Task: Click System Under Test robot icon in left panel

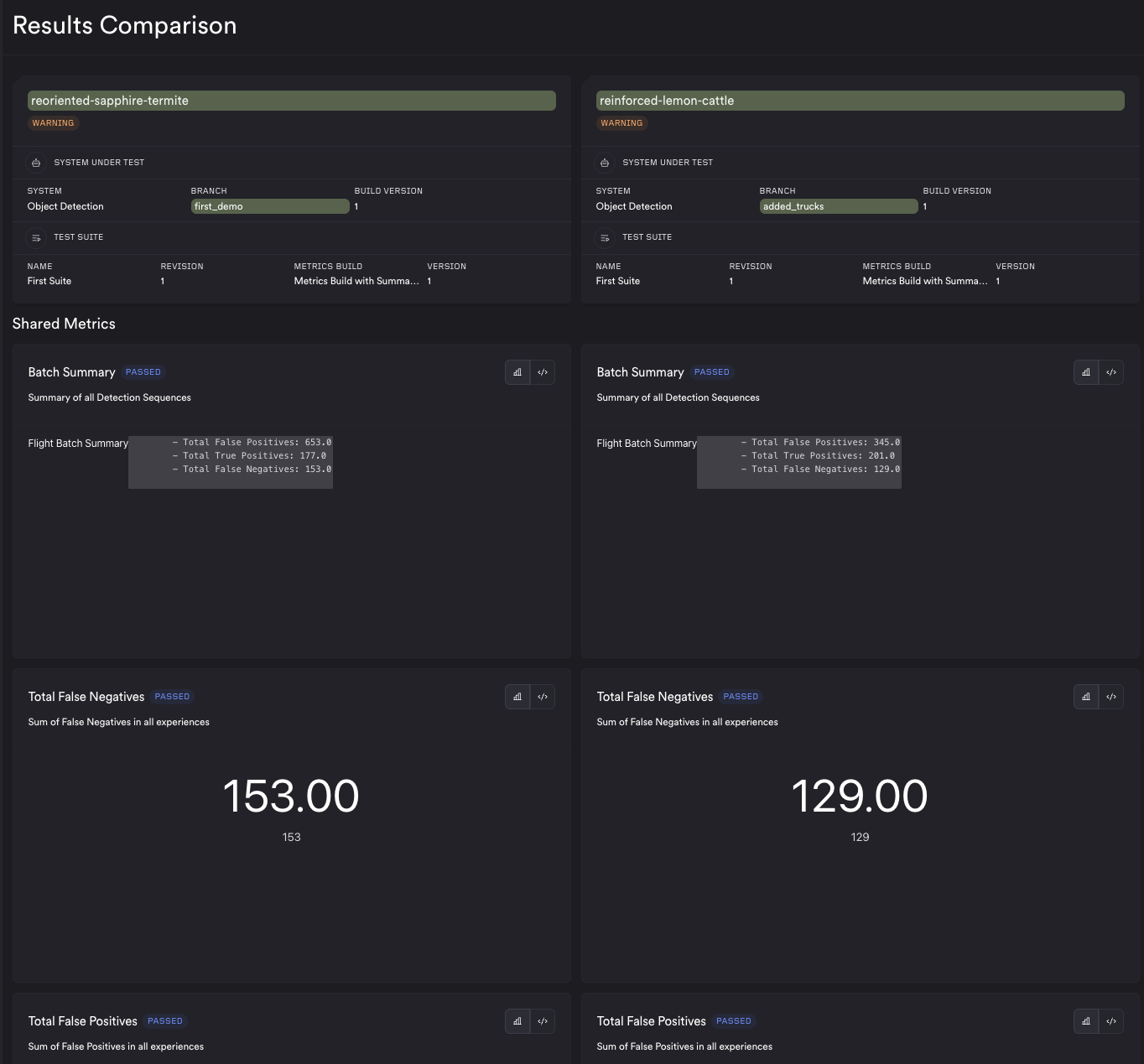Action: tap(36, 163)
